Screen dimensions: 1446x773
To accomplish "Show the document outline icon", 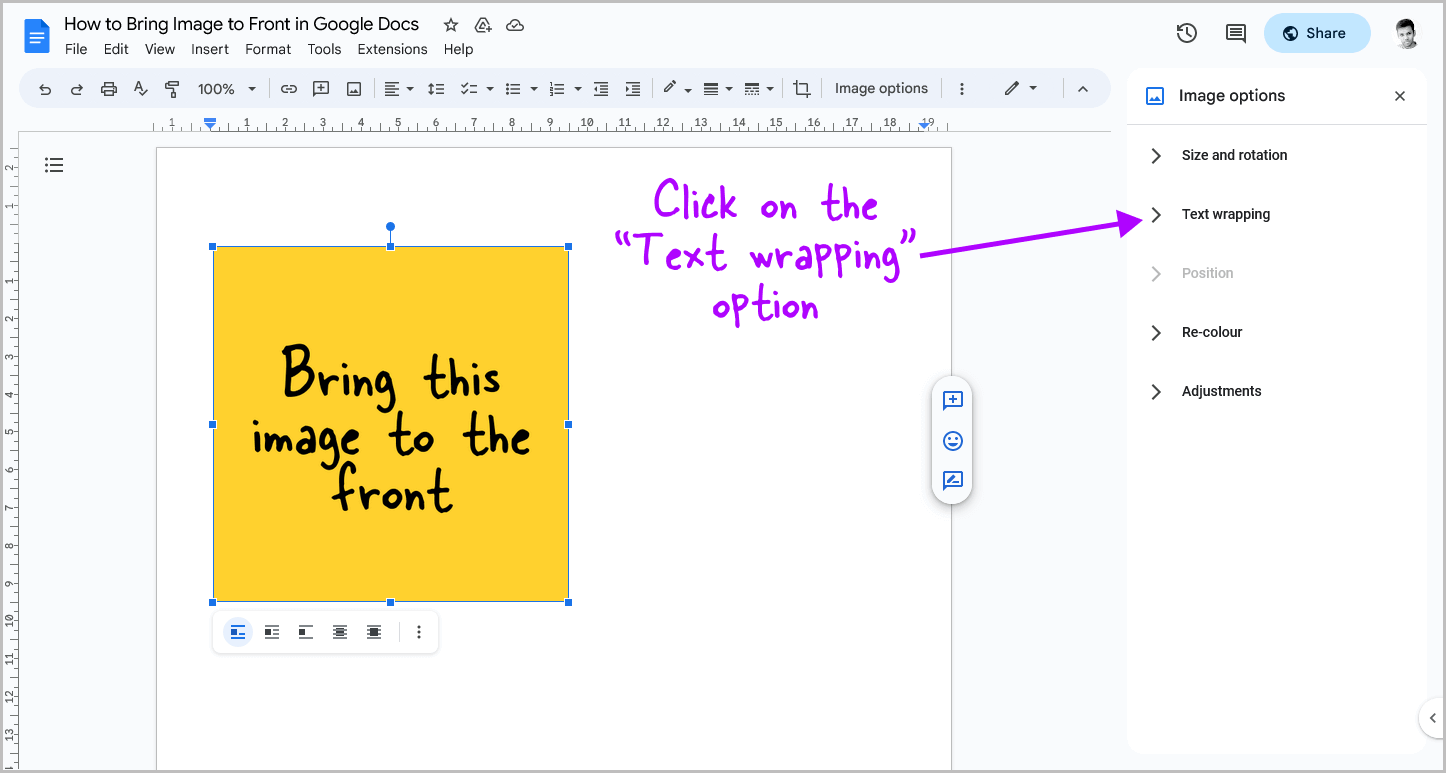I will (54, 165).
